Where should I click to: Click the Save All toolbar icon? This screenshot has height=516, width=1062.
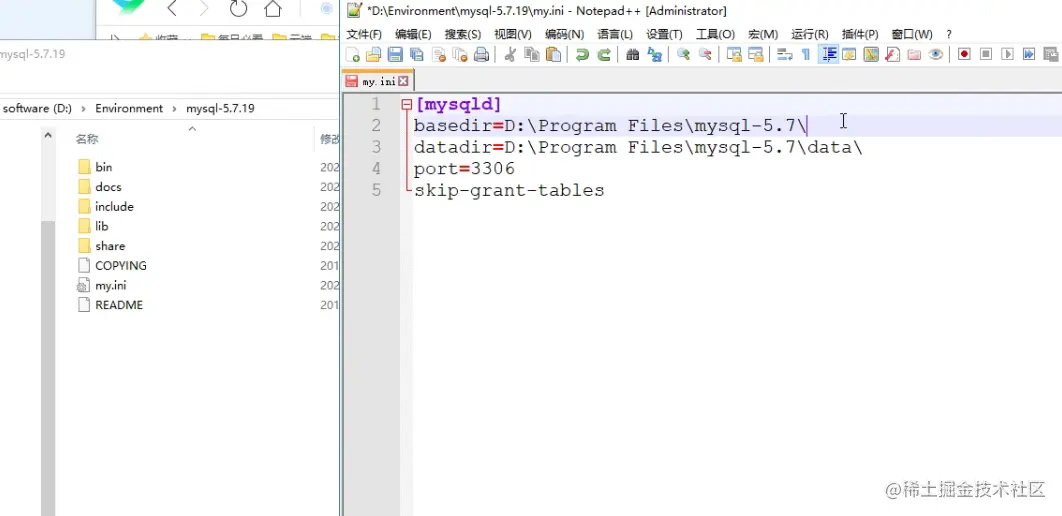pyautogui.click(x=417, y=55)
